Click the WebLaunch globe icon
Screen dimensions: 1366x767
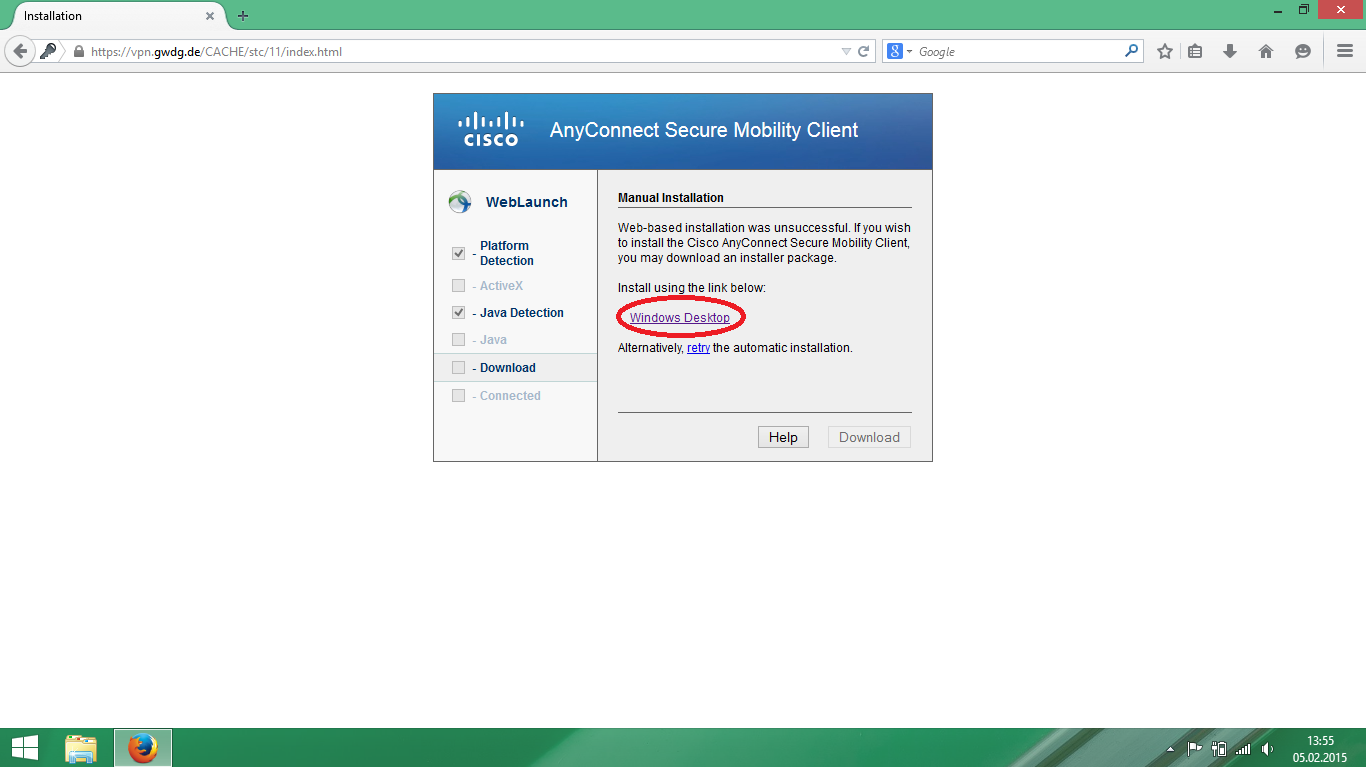pos(459,202)
